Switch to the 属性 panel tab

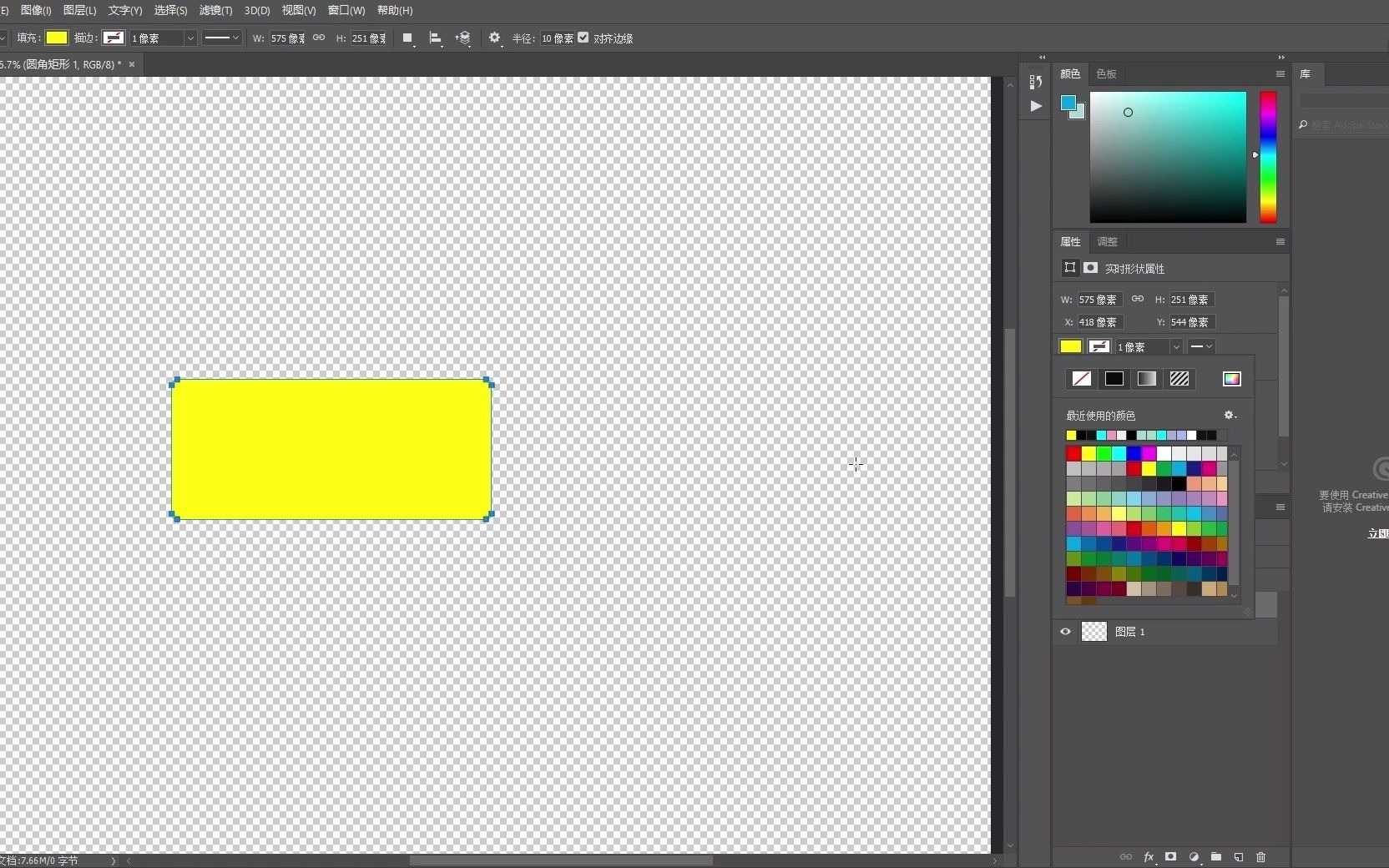[x=1070, y=241]
